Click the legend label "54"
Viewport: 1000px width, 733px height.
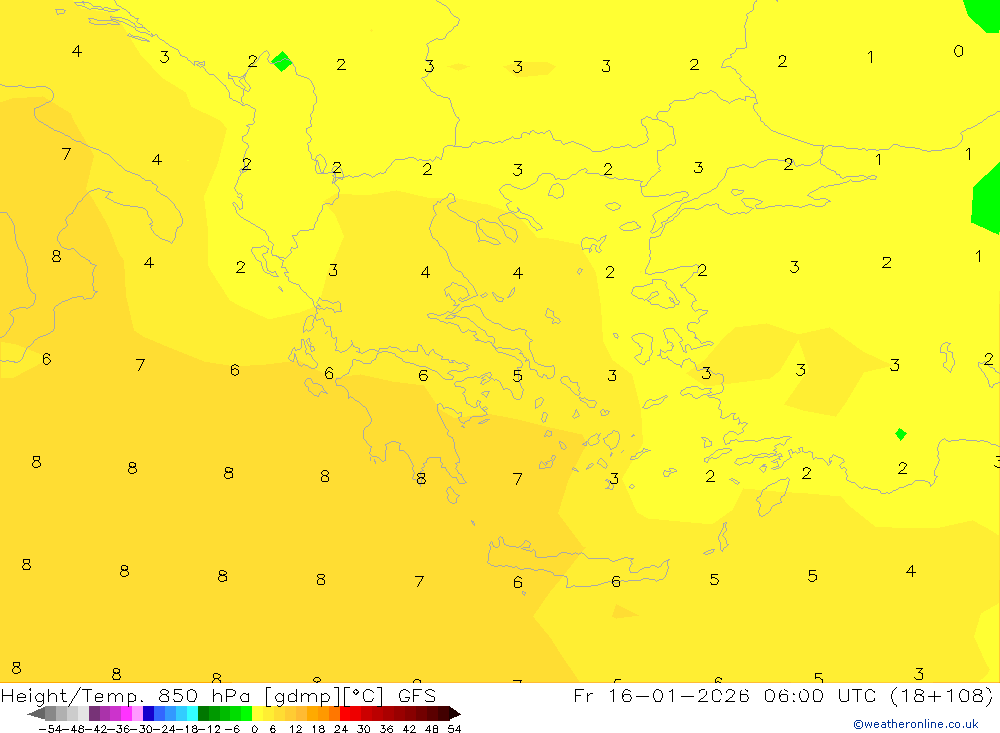tap(454, 729)
